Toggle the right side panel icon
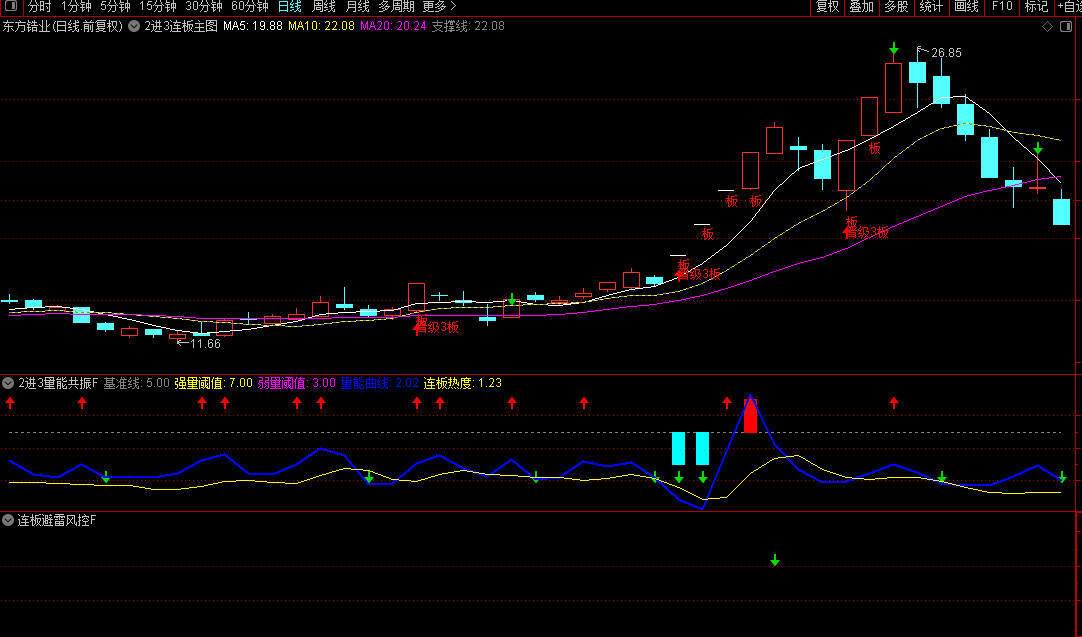Viewport: 1082px width, 637px height. 1066,26
